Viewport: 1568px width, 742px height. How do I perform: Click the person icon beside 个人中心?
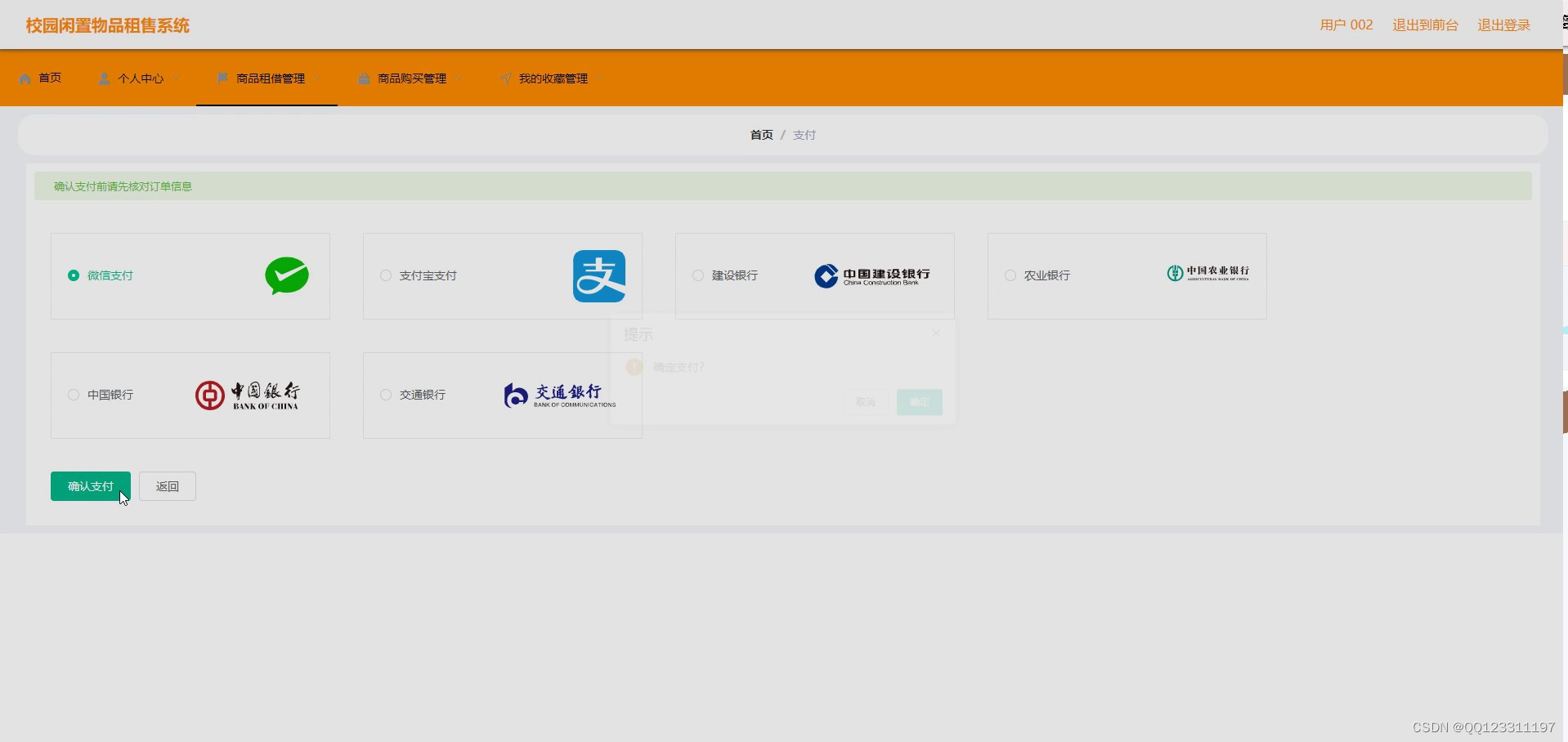[x=104, y=78]
